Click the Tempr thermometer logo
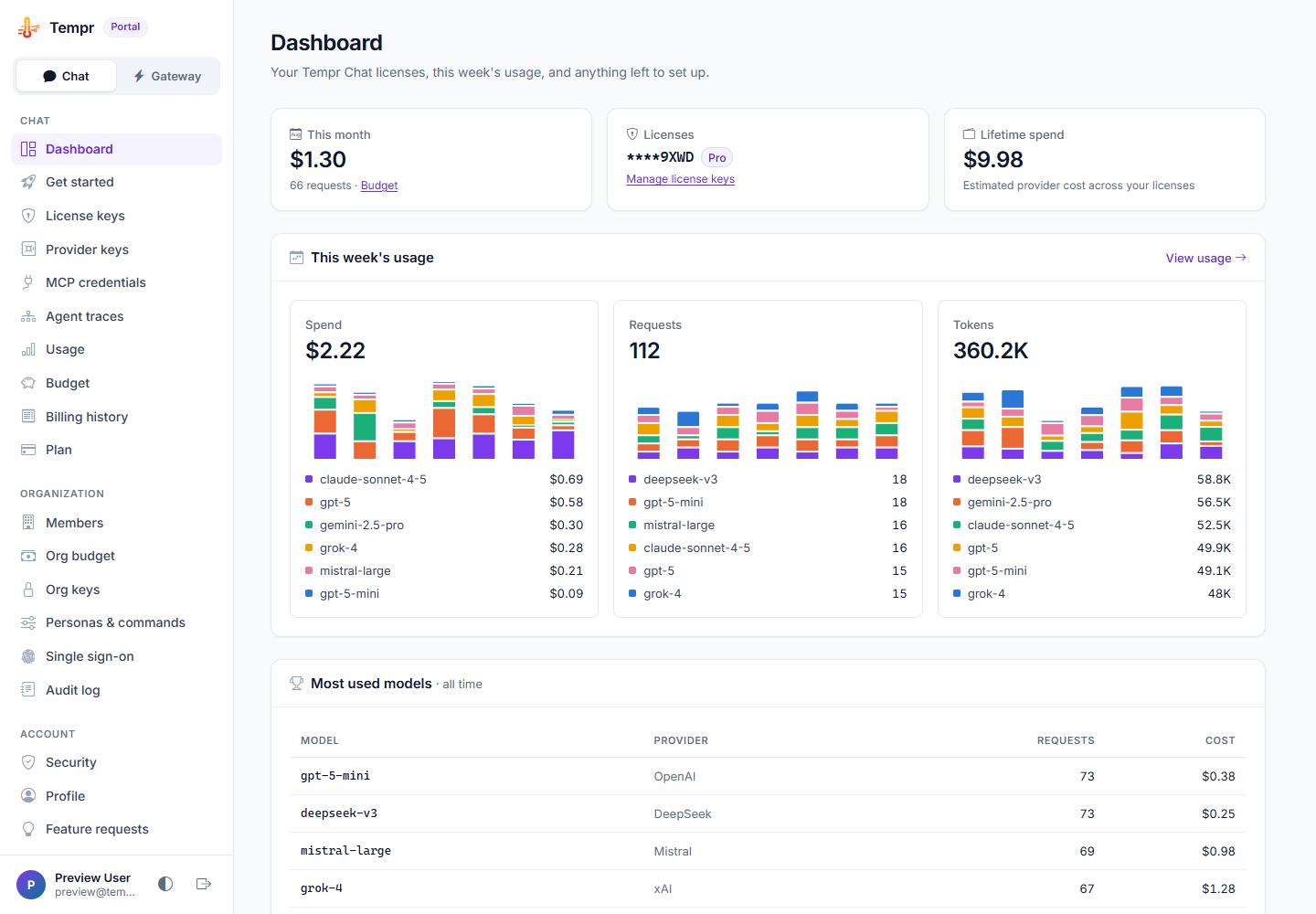This screenshot has height=914, width=1316. coord(28,27)
